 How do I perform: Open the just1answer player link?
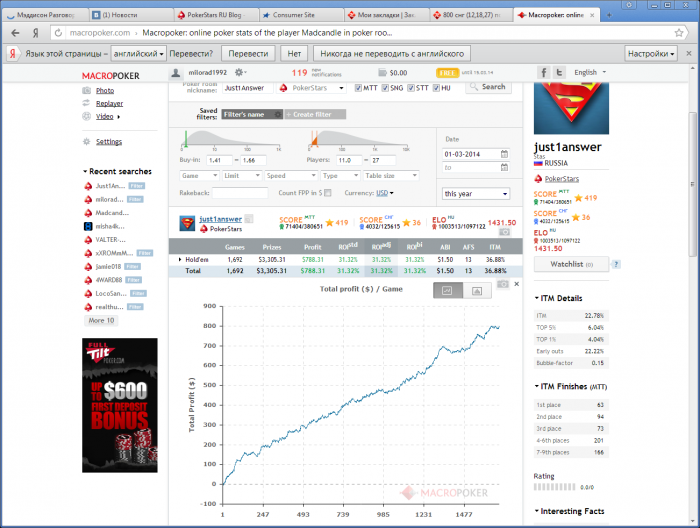221,219
